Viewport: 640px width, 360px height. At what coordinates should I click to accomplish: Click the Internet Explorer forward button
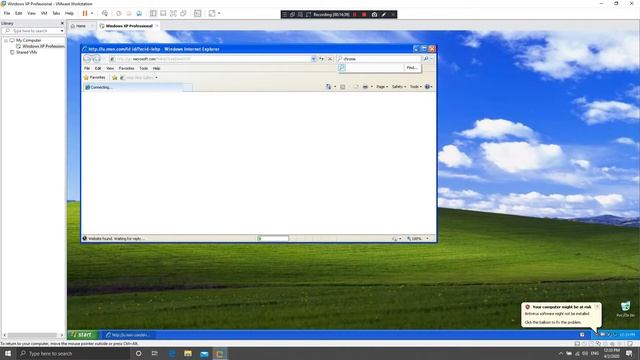point(97,59)
